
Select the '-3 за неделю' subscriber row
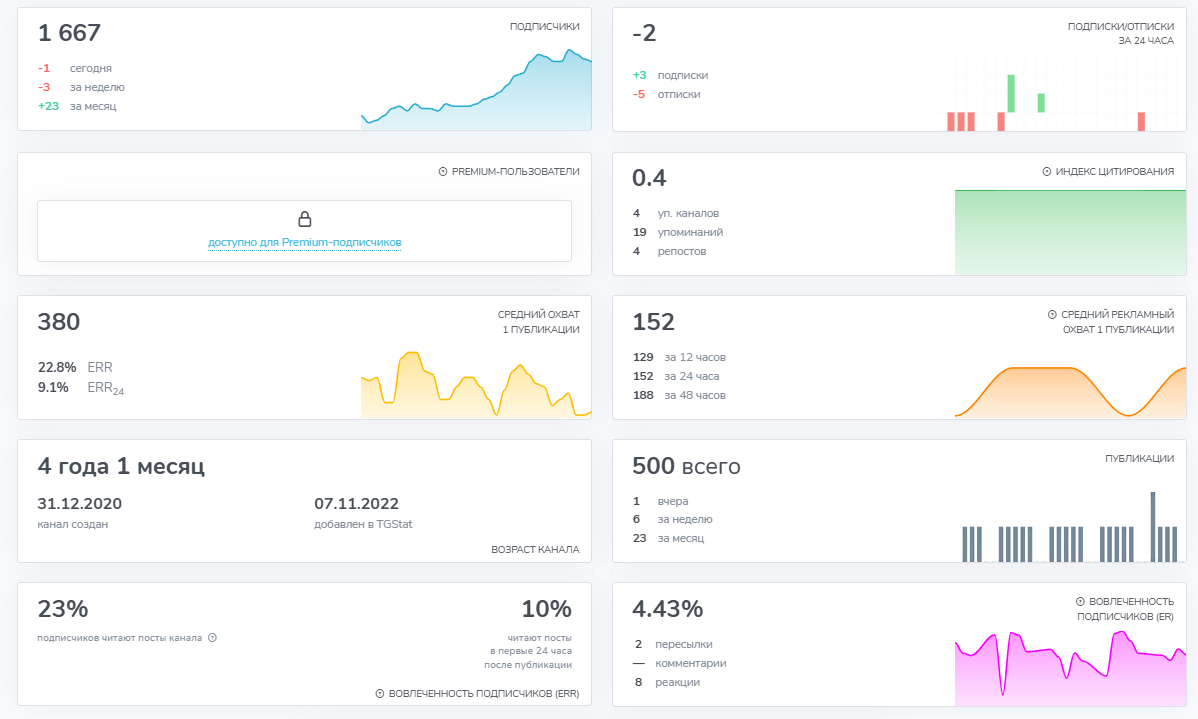click(x=81, y=87)
